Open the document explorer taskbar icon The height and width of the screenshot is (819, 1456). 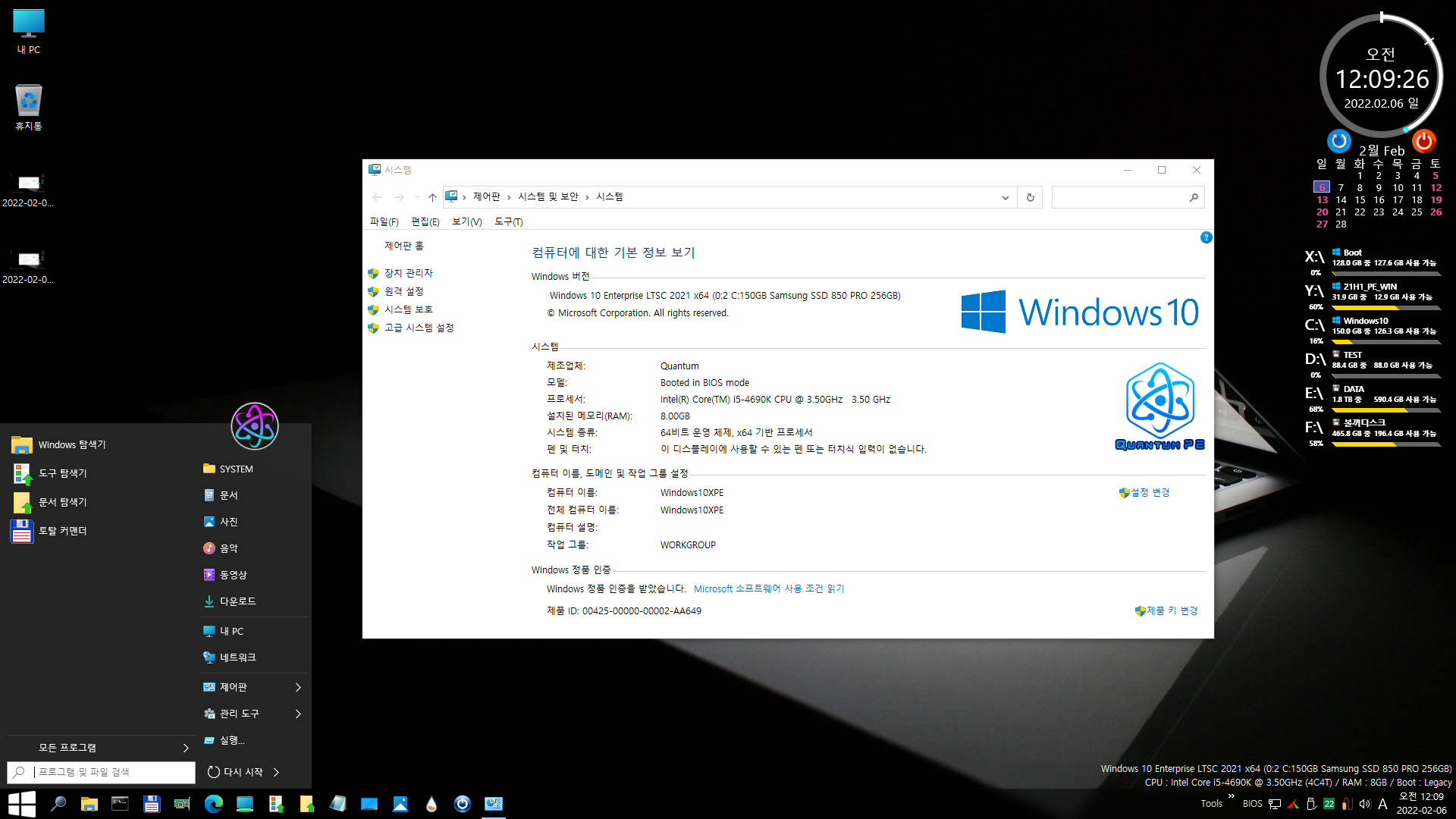(x=306, y=804)
